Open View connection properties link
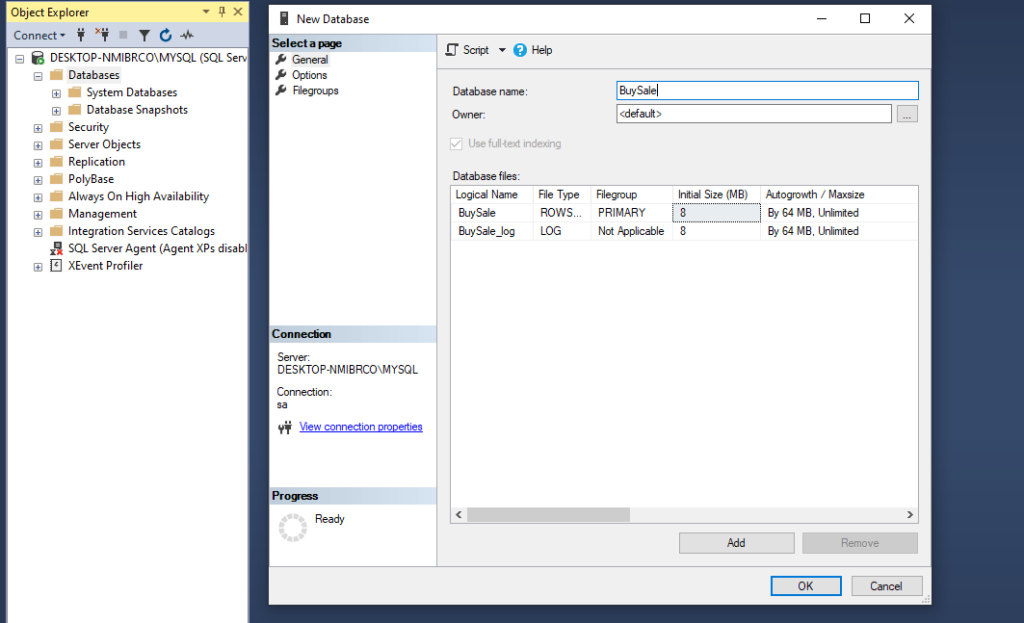The height and width of the screenshot is (623, 1024). (x=361, y=426)
